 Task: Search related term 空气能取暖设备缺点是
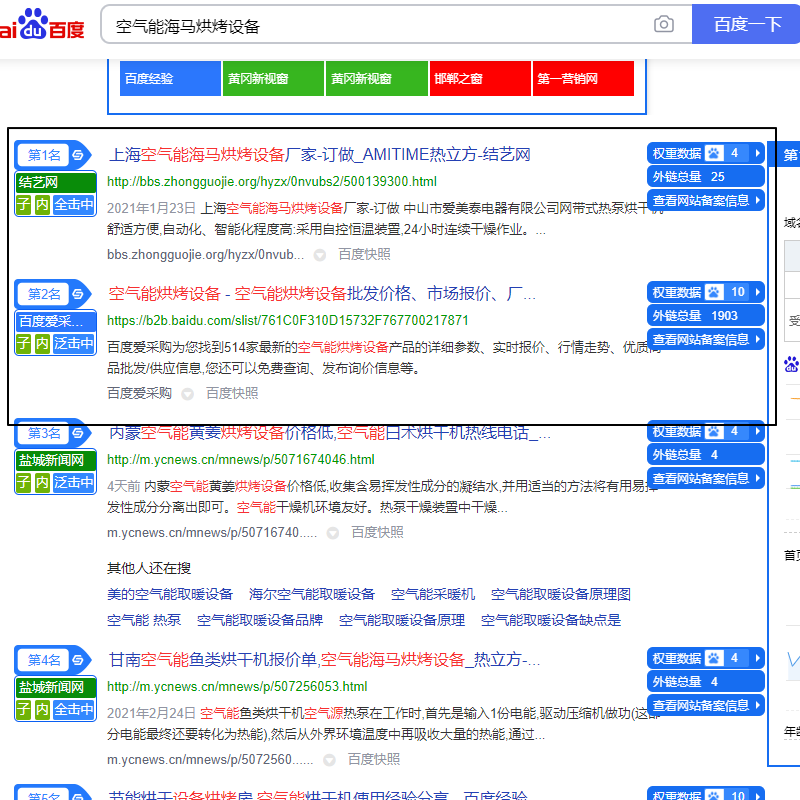click(x=551, y=620)
